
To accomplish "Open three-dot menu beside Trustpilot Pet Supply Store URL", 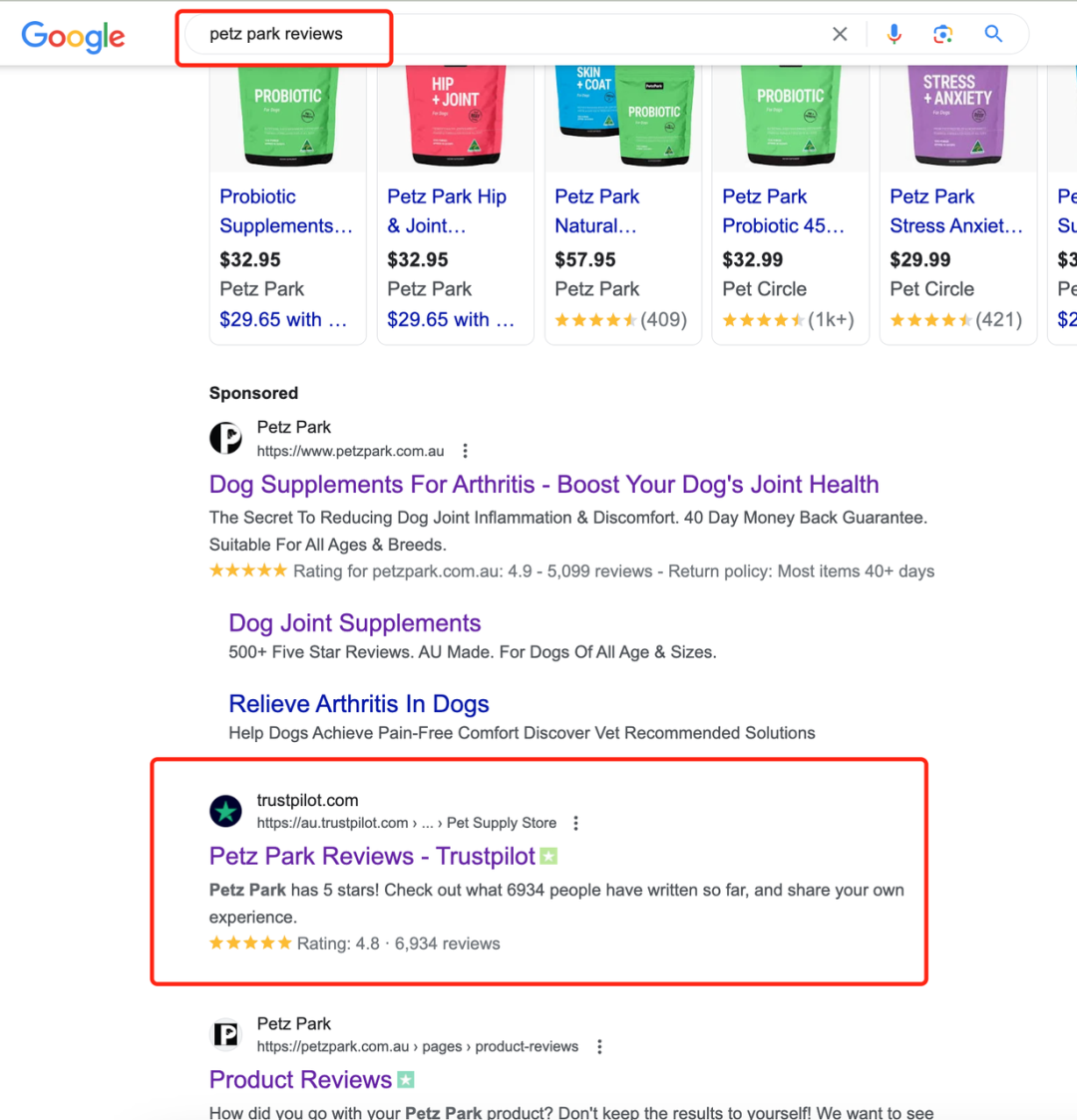I will pos(575,823).
